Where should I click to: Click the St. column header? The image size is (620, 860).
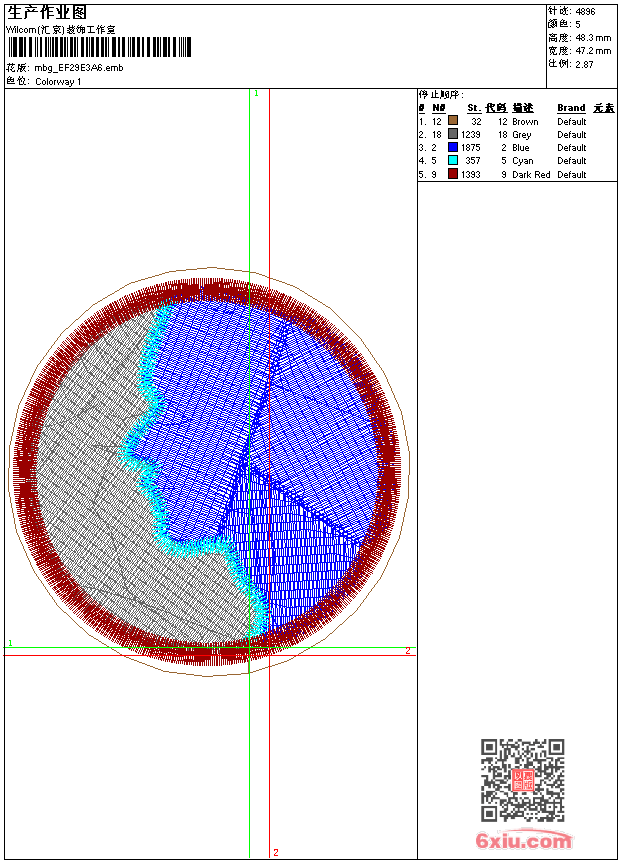(473, 108)
